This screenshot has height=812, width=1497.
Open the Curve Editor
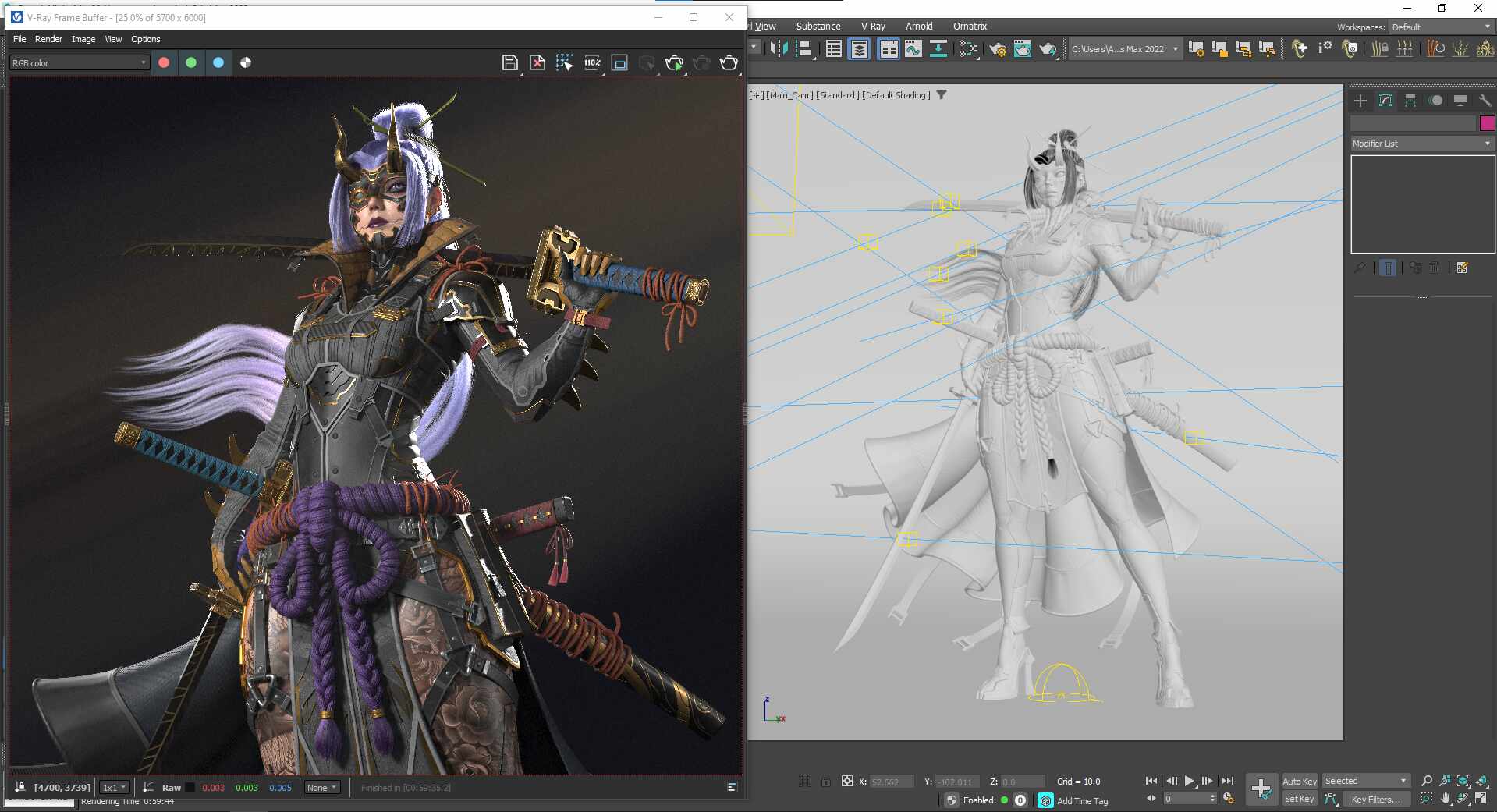913,48
